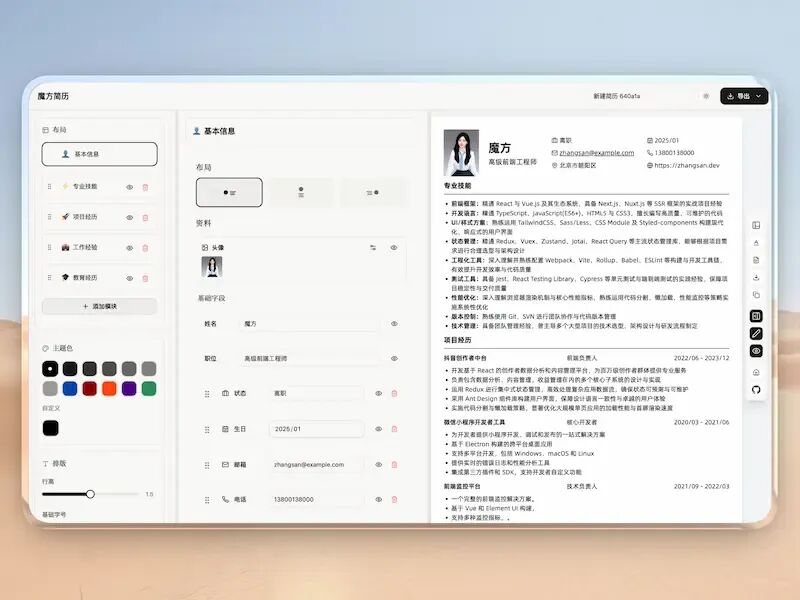Click the 行高 line height slider handle
Viewport: 800px width, 600px height.
coord(90,494)
